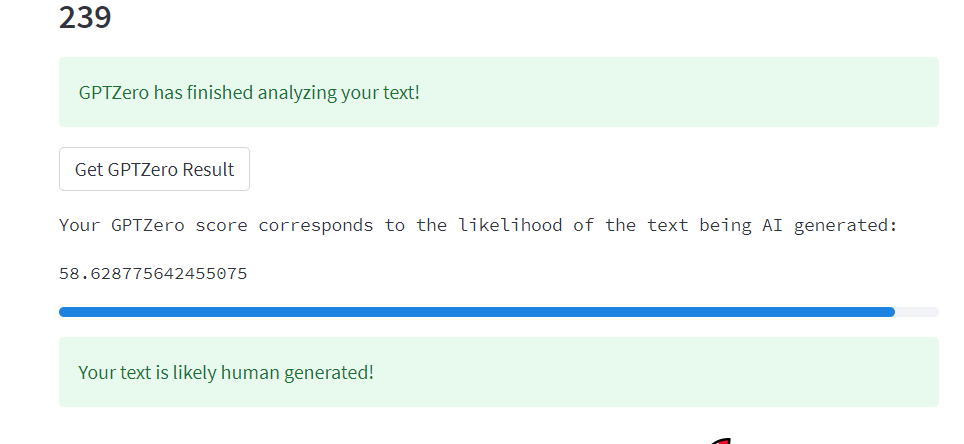Click the words Your GPTZero score
Image resolution: width=964 pixels, height=444 pixels.
point(153,225)
